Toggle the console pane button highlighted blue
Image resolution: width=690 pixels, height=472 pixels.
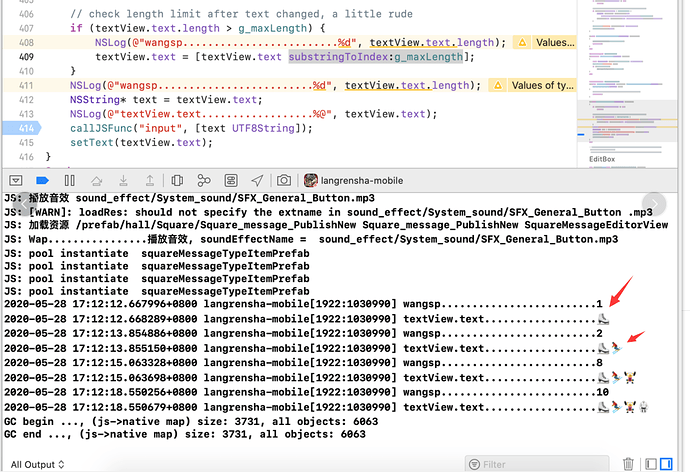tap(666, 464)
